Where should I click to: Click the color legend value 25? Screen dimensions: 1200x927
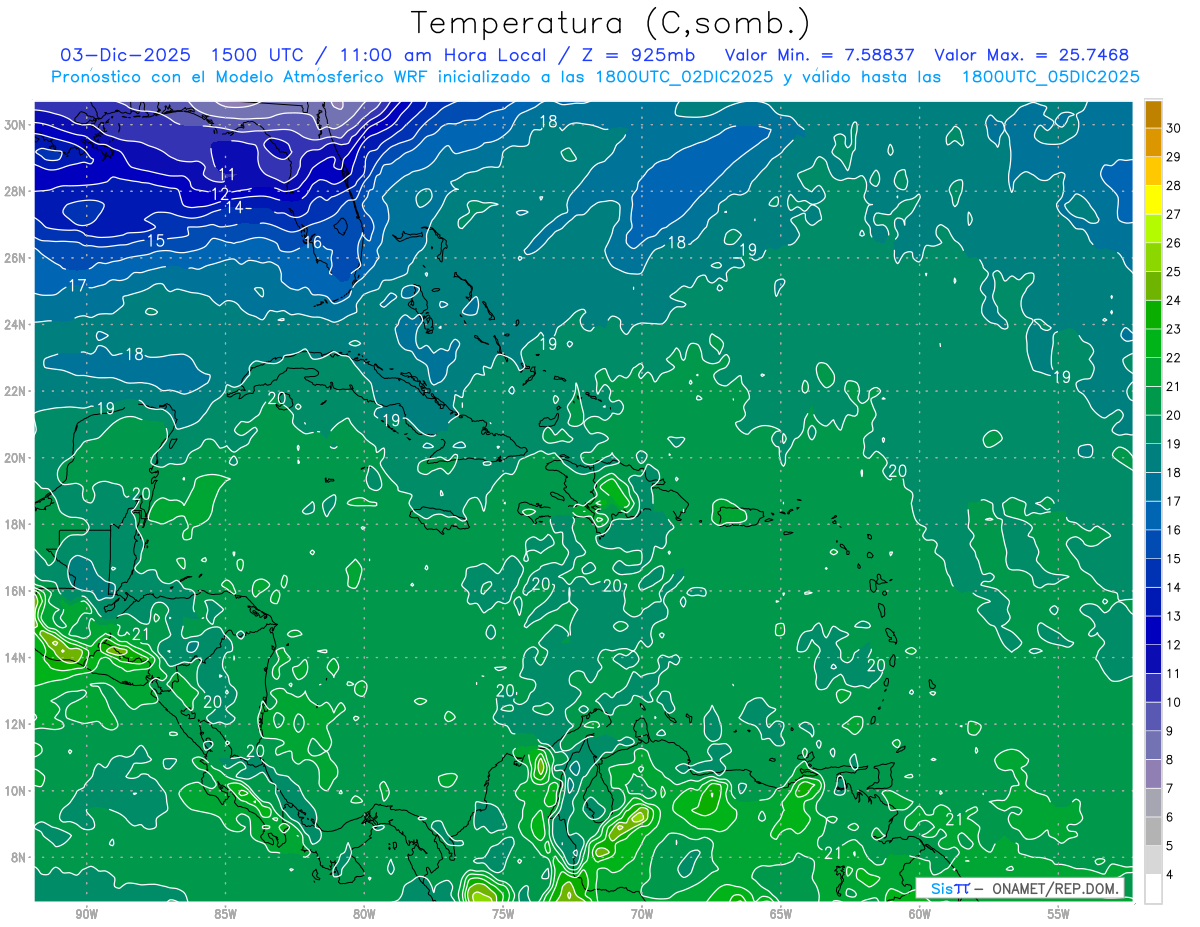(1174, 271)
